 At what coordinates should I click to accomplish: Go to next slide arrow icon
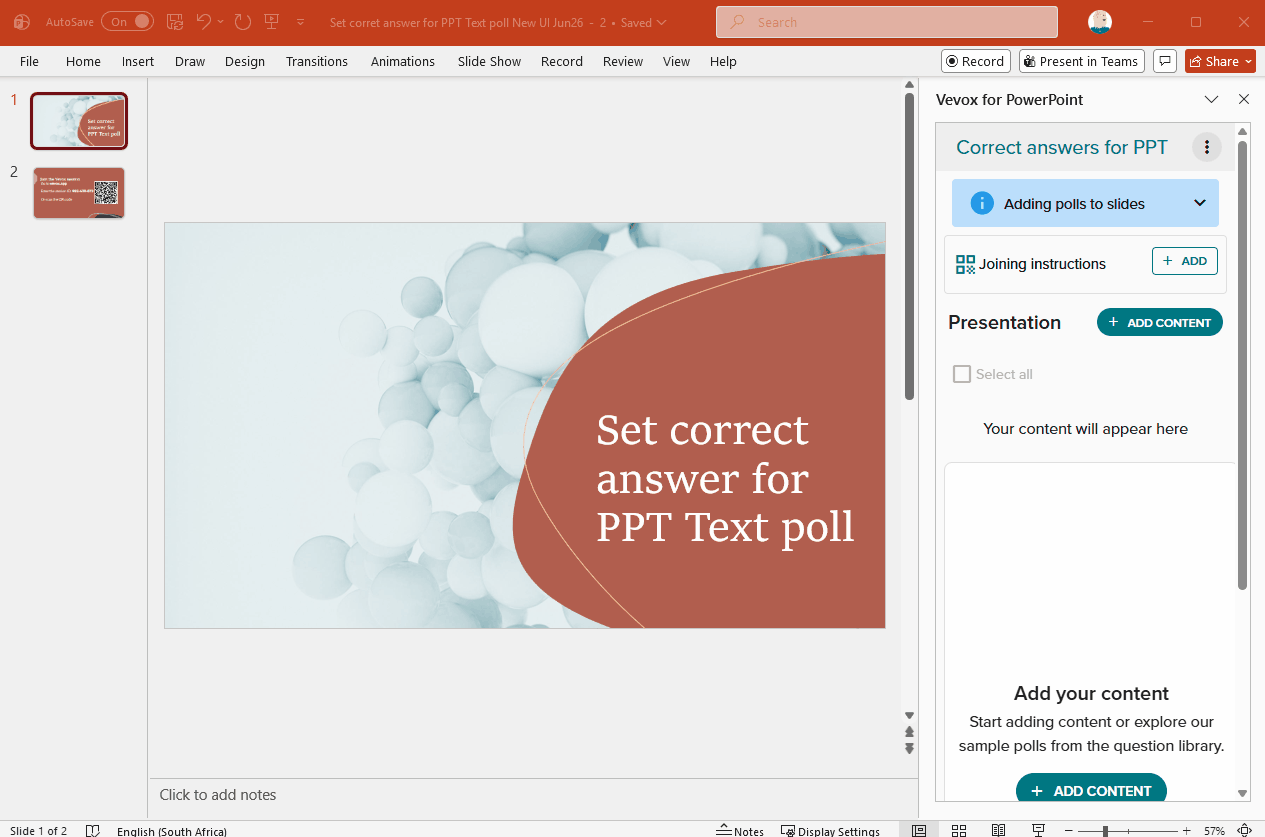tap(909, 748)
